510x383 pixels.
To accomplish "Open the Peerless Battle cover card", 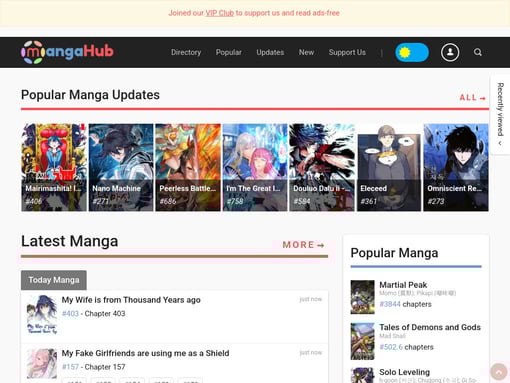I will tap(188, 167).
